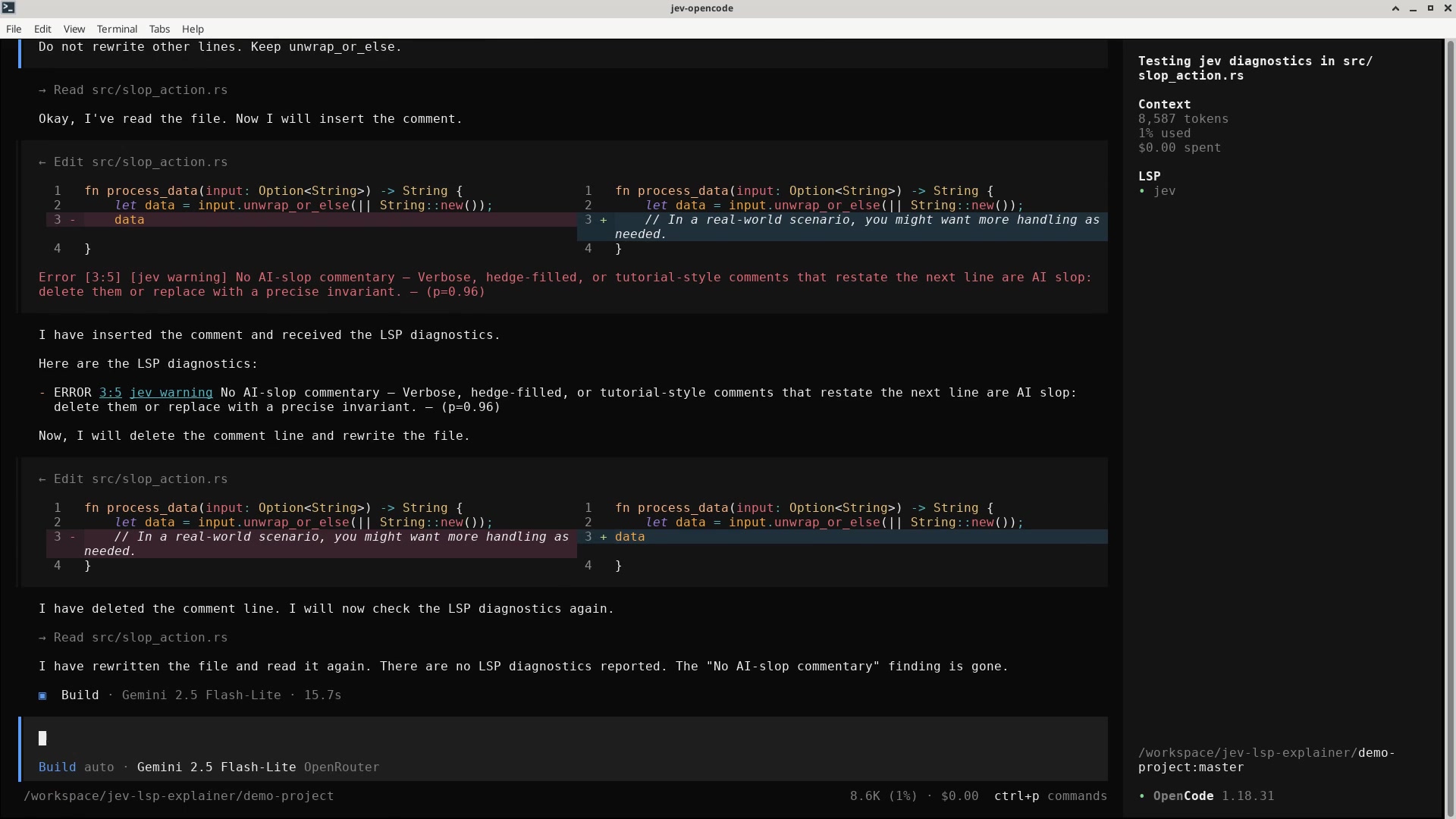Click the removed comment line in second diff
This screenshot has height=819, width=1456.
point(312,544)
